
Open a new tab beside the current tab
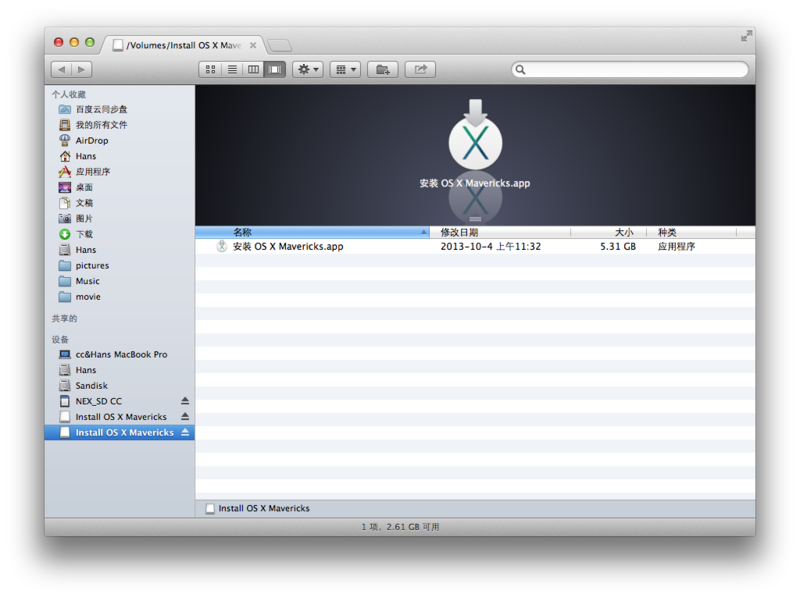pos(280,46)
